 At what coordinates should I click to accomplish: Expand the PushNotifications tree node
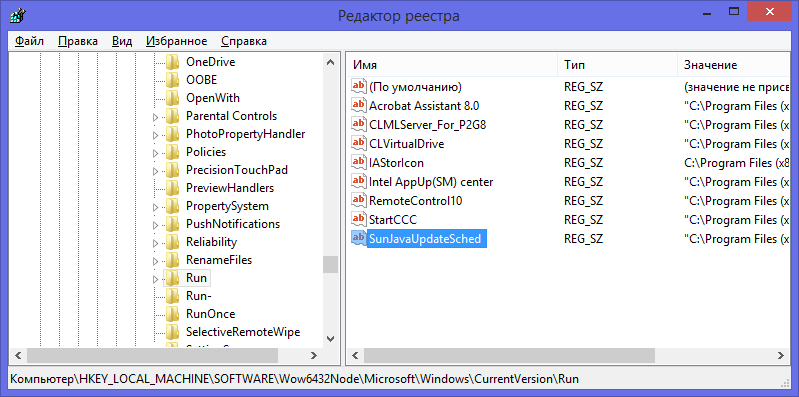[x=156, y=225]
